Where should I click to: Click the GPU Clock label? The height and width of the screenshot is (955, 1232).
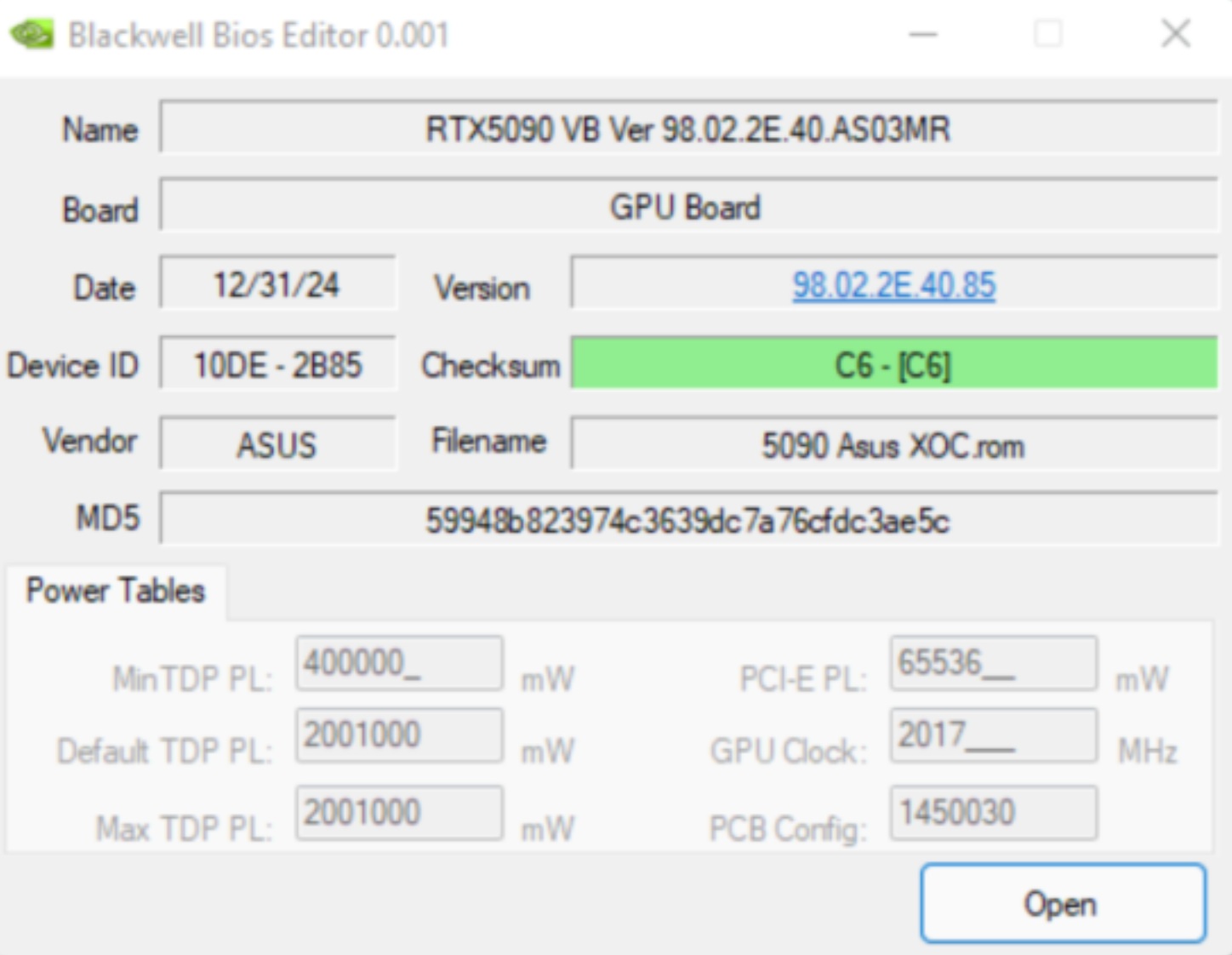(x=789, y=751)
